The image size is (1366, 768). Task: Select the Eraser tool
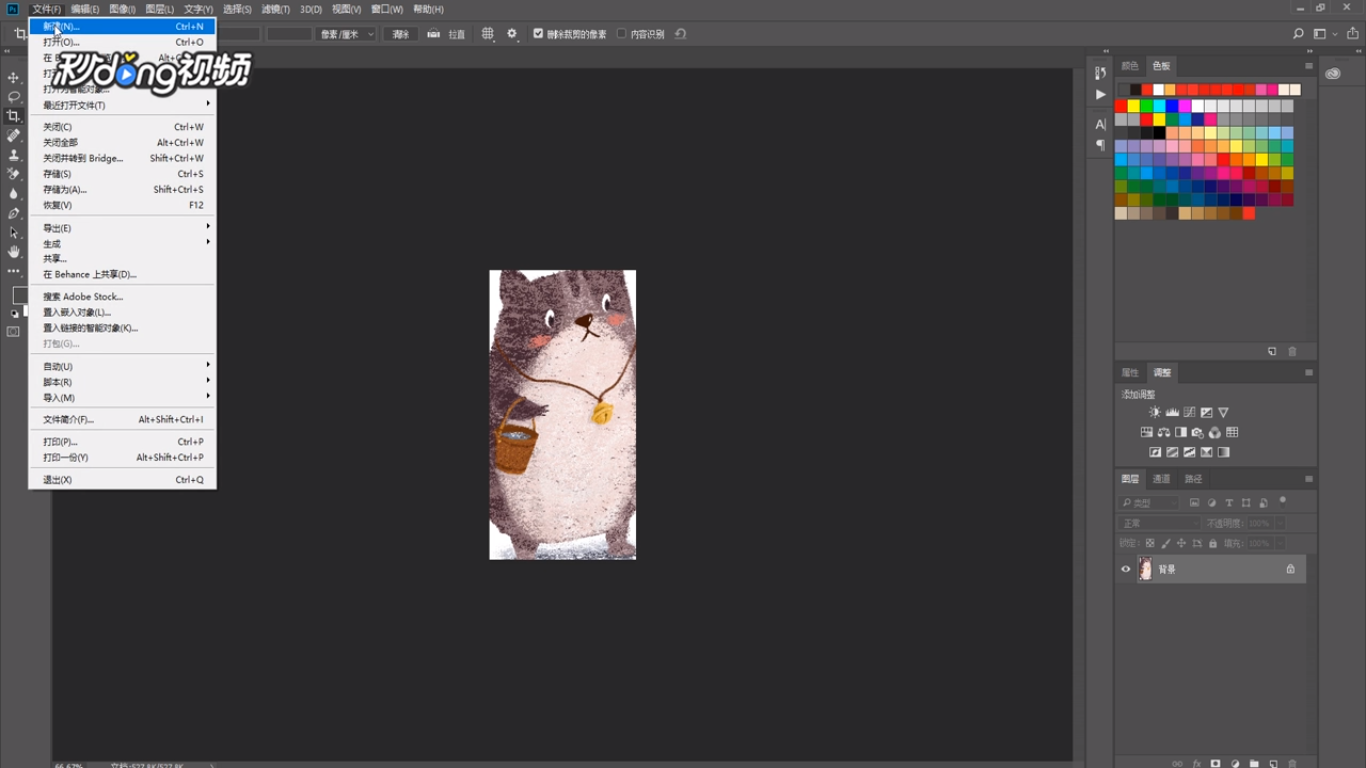[x=14, y=174]
